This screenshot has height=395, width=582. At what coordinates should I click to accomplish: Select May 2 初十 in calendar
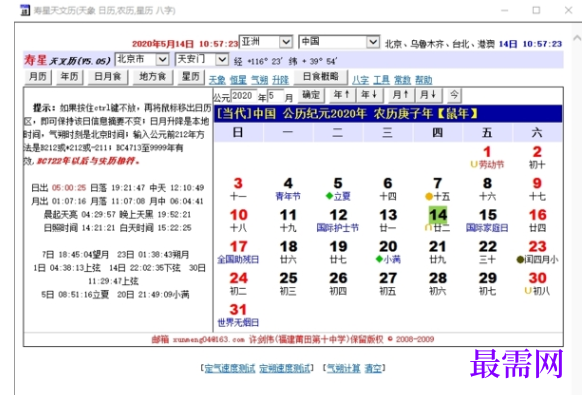tap(537, 157)
